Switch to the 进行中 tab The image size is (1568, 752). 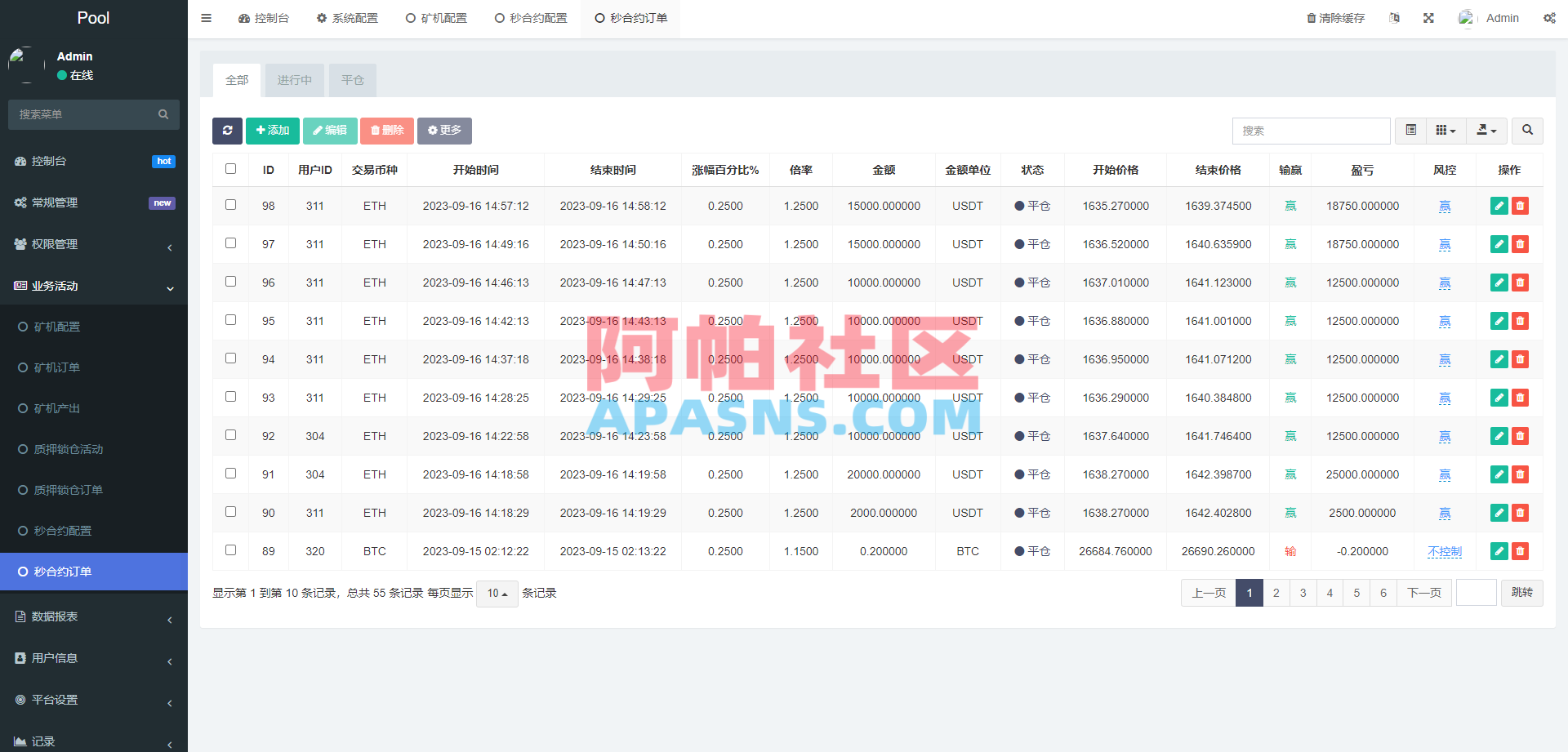pyautogui.click(x=294, y=80)
